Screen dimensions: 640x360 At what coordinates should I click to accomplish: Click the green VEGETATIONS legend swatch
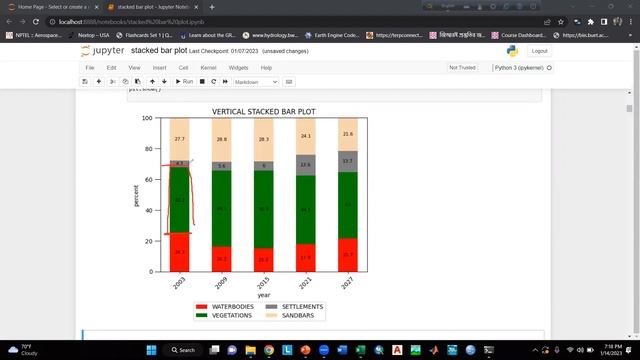click(x=201, y=316)
